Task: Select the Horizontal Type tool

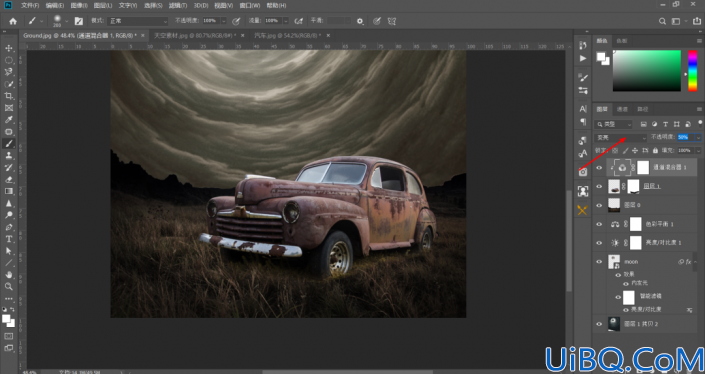Action: click(9, 239)
